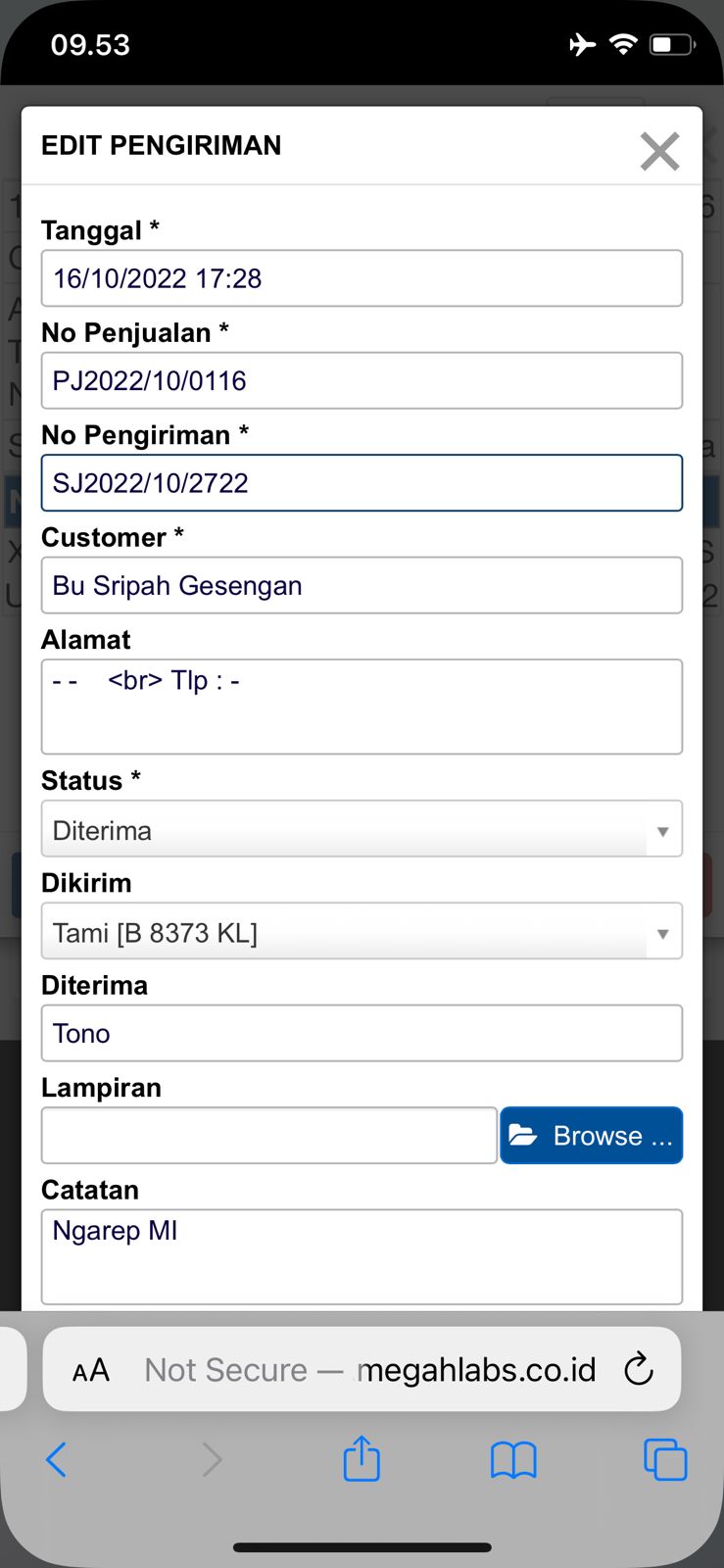Image resolution: width=724 pixels, height=1568 pixels.
Task: Click inside the Alamat text area
Action: click(x=362, y=707)
